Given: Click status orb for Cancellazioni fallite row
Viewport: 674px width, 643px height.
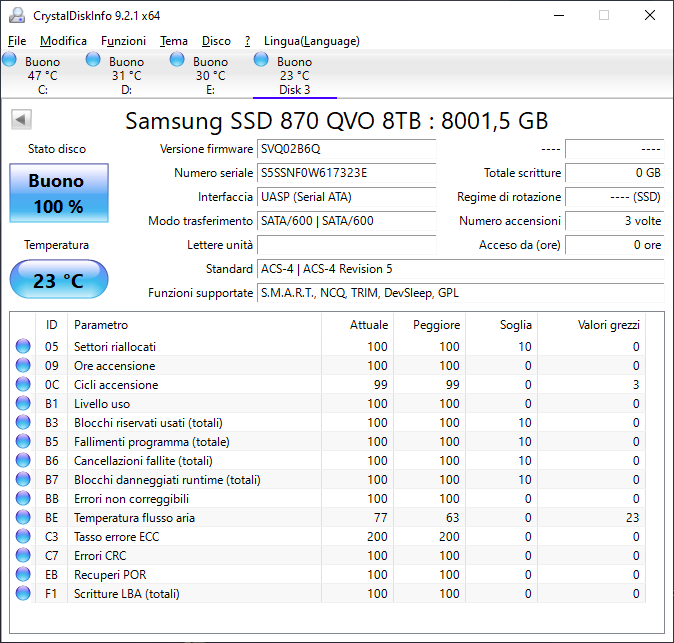Looking at the screenshot, I should [x=23, y=460].
